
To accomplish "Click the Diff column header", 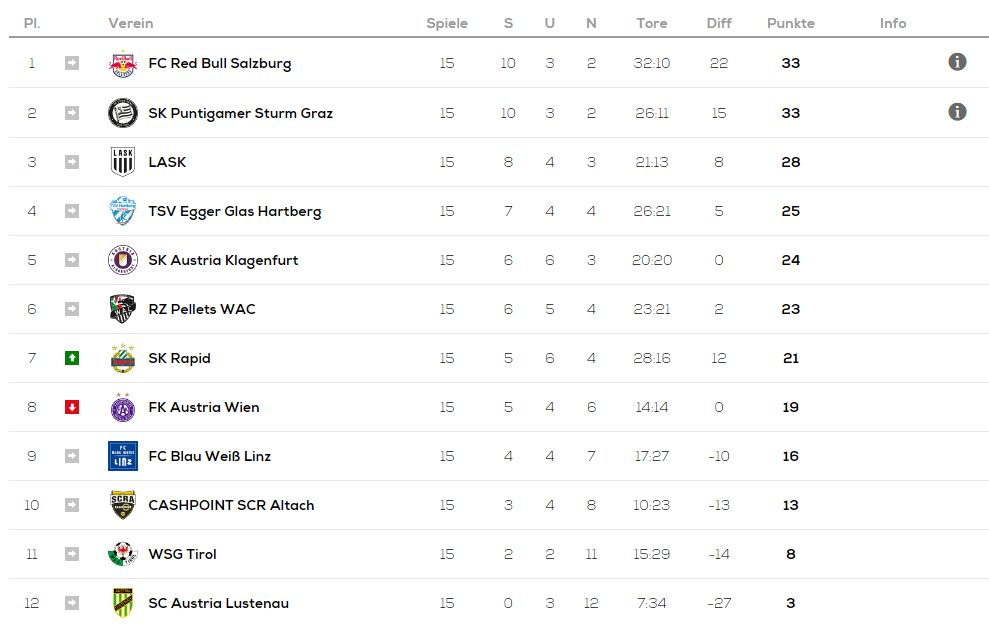I will (719, 23).
